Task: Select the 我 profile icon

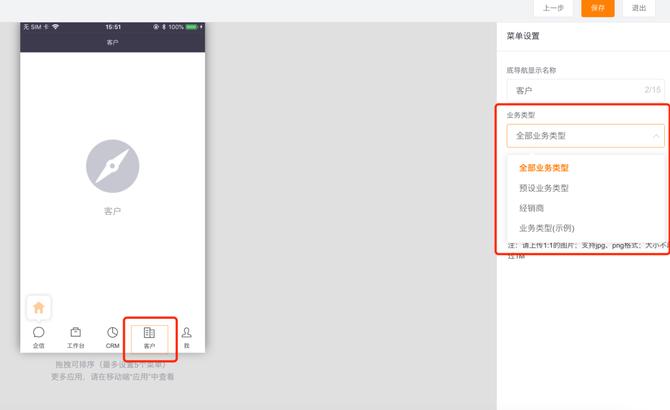Action: click(x=186, y=333)
